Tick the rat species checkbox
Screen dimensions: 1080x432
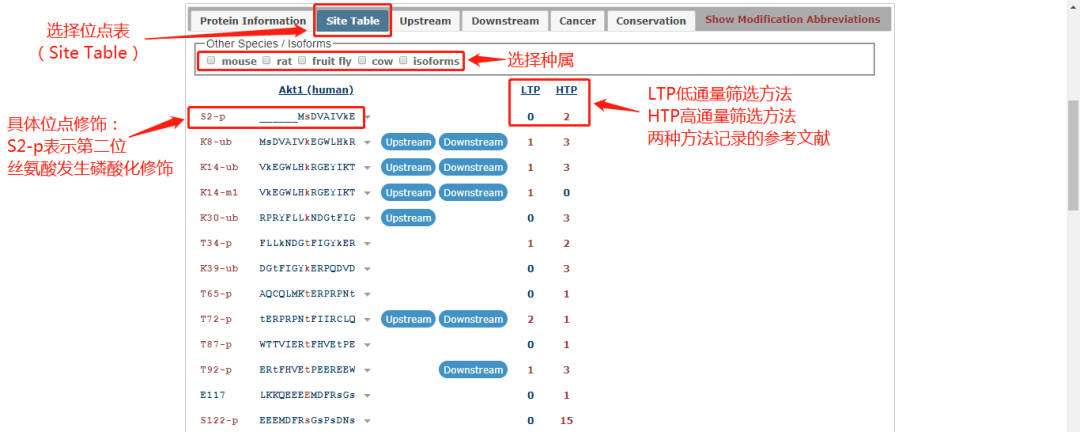(x=267, y=60)
